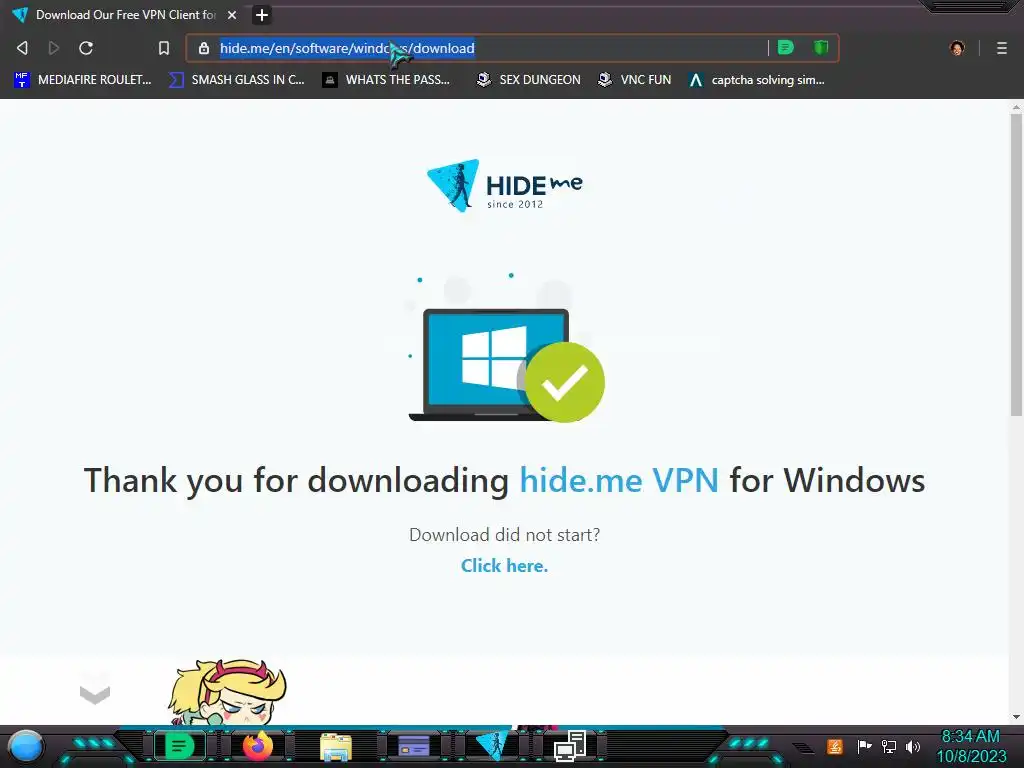Open the browser hamburger menu

(x=1001, y=48)
